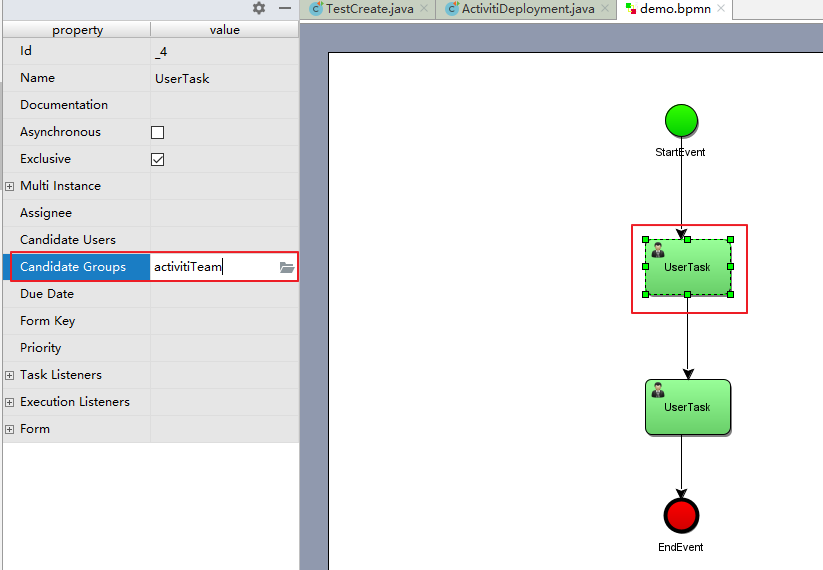The image size is (823, 570).
Task: Click the Candidate Users value cell
Action: tap(224, 240)
